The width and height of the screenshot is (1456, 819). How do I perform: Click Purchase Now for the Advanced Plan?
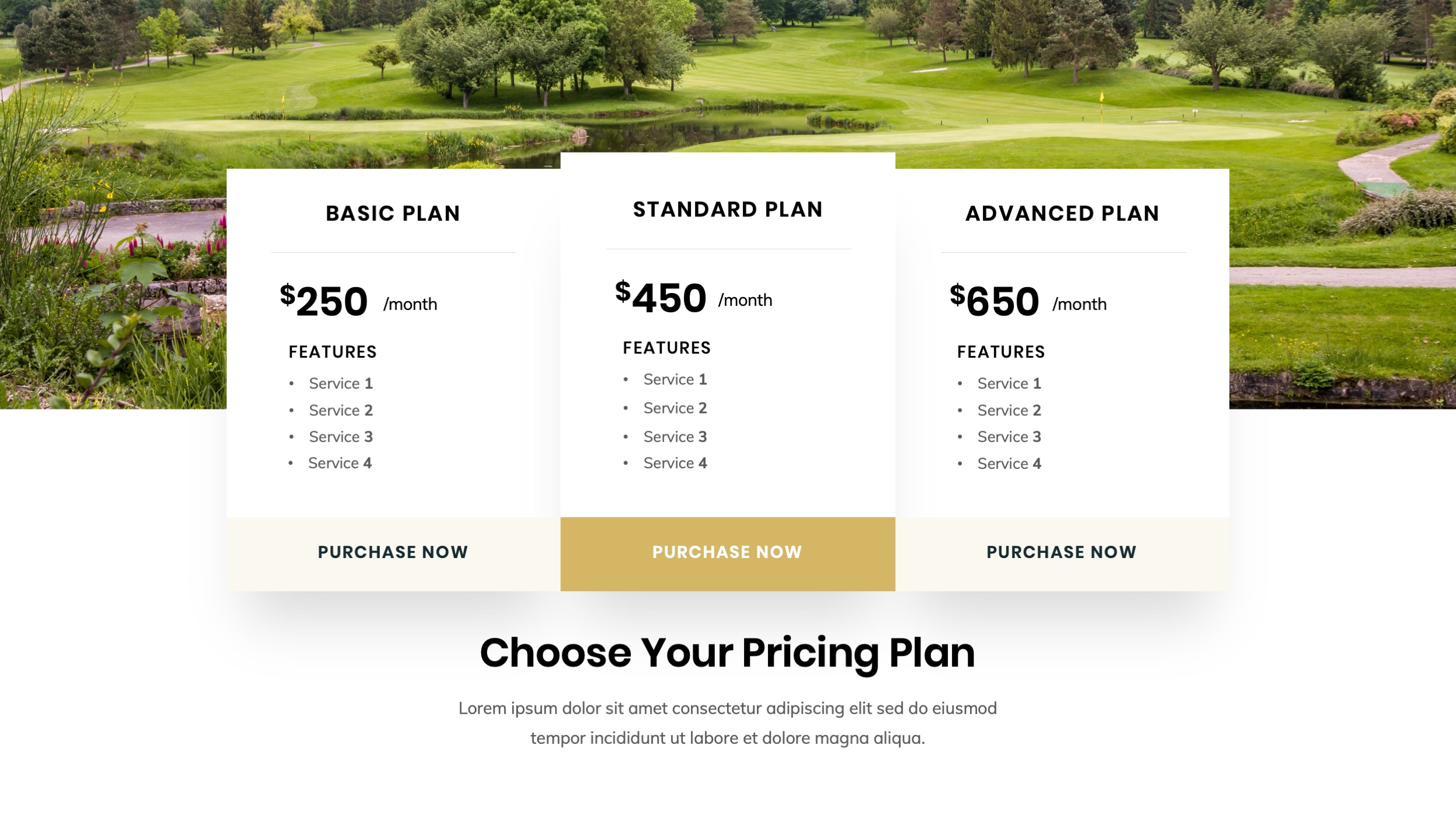(x=1061, y=552)
